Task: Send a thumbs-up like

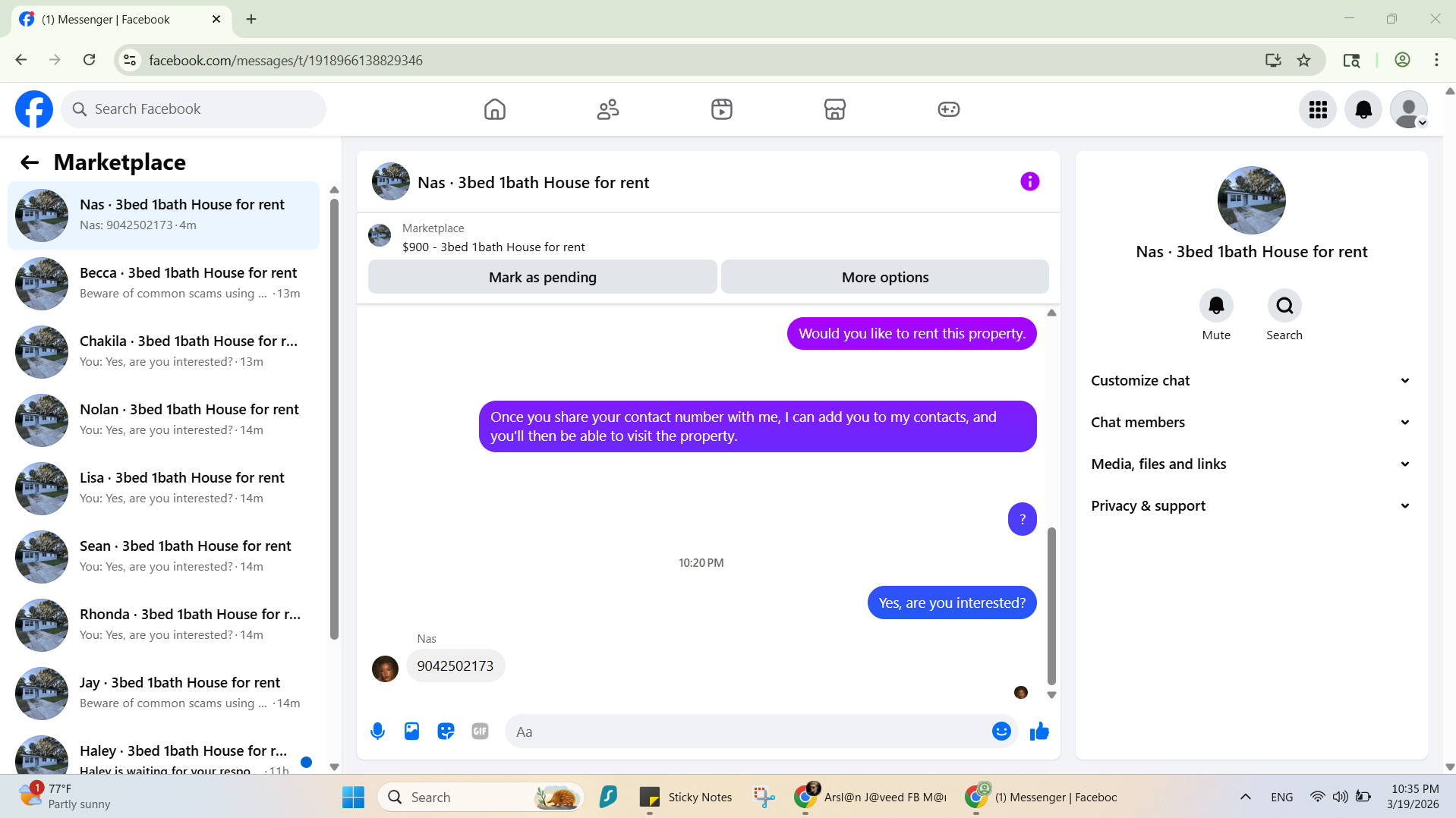Action: (1039, 731)
